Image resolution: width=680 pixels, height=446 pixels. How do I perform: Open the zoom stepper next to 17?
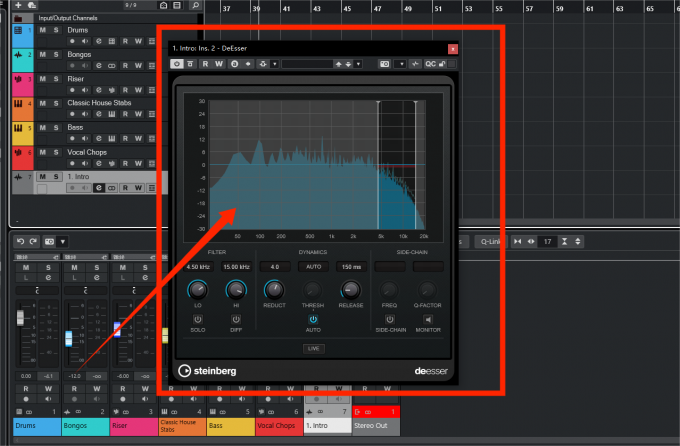(x=578, y=242)
